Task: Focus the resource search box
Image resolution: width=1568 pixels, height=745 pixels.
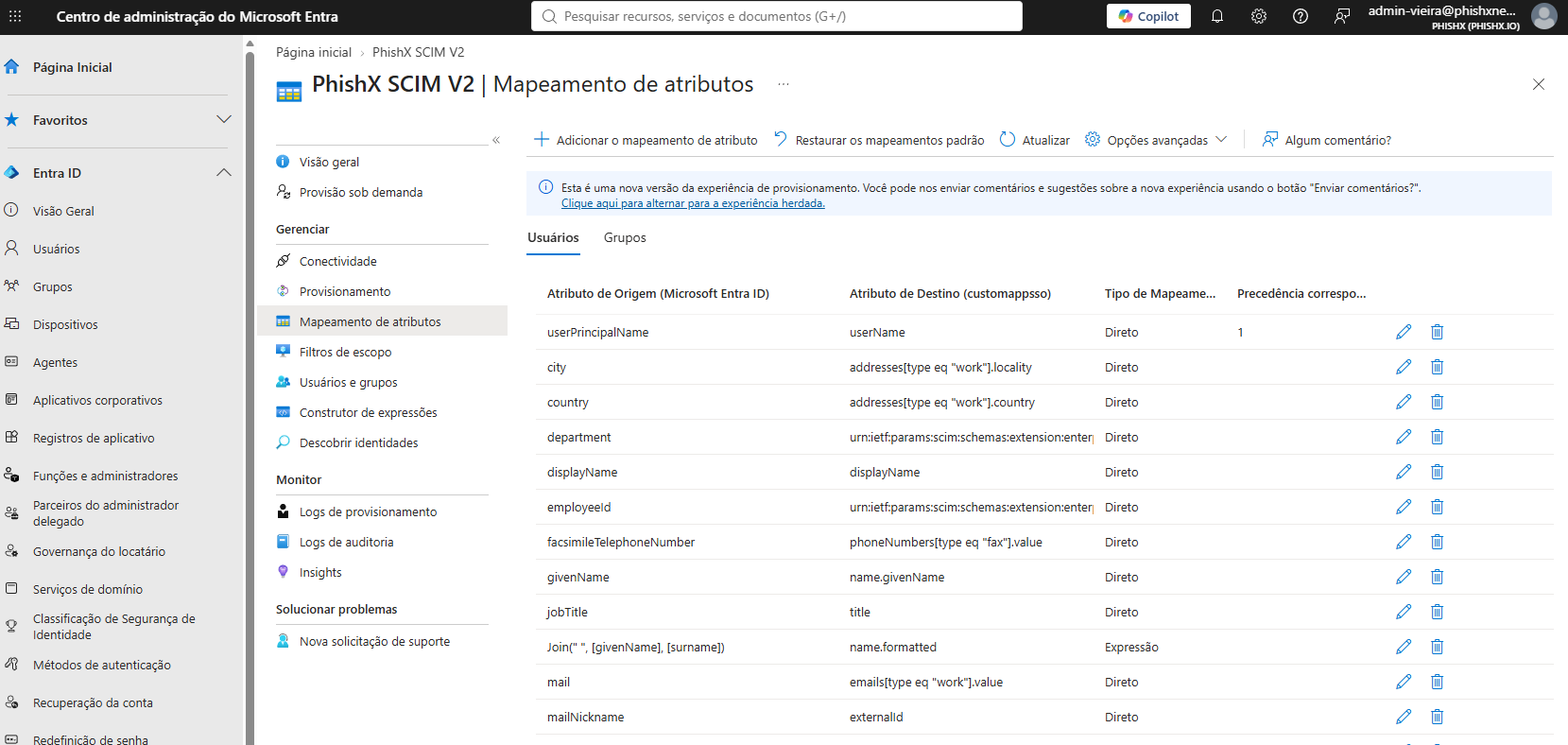Action: 777,16
